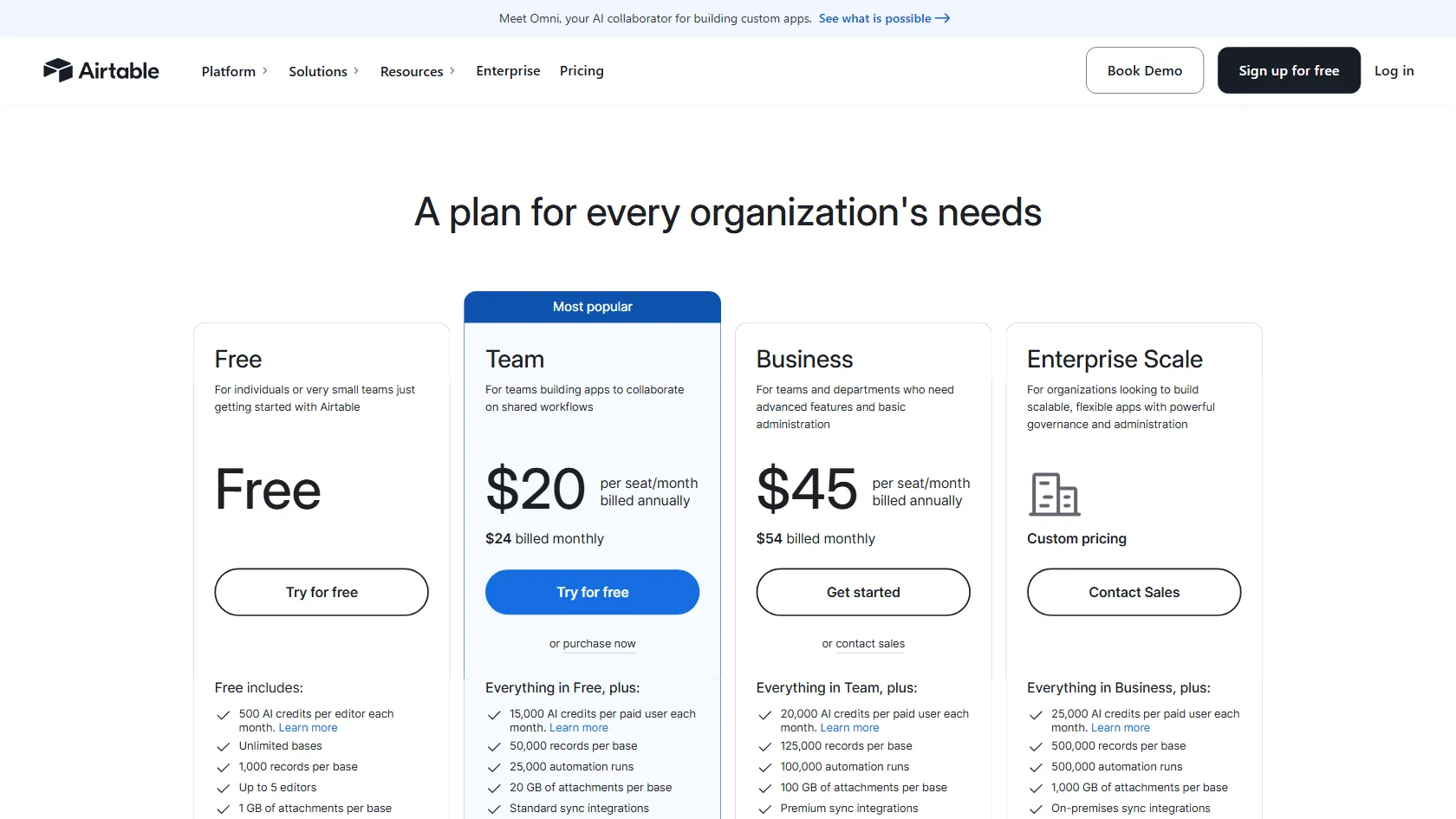Screen dimensions: 1456x819
Task: Click the $20 Team price
Action: pos(536,489)
